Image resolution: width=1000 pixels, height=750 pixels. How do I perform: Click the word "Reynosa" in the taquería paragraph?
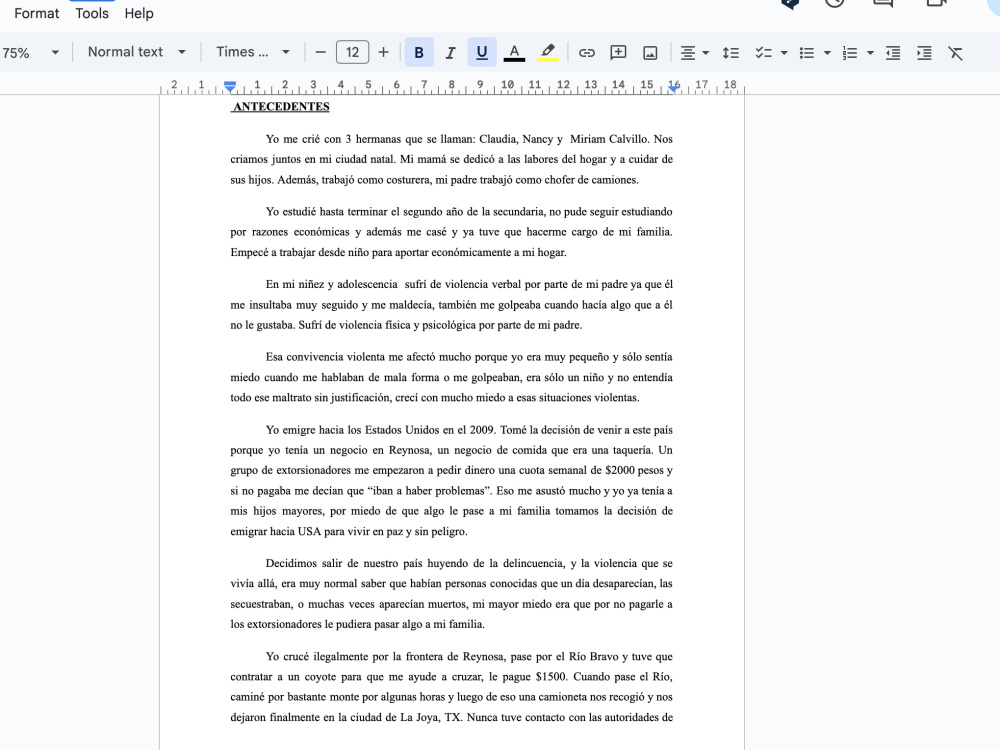tap(409, 450)
